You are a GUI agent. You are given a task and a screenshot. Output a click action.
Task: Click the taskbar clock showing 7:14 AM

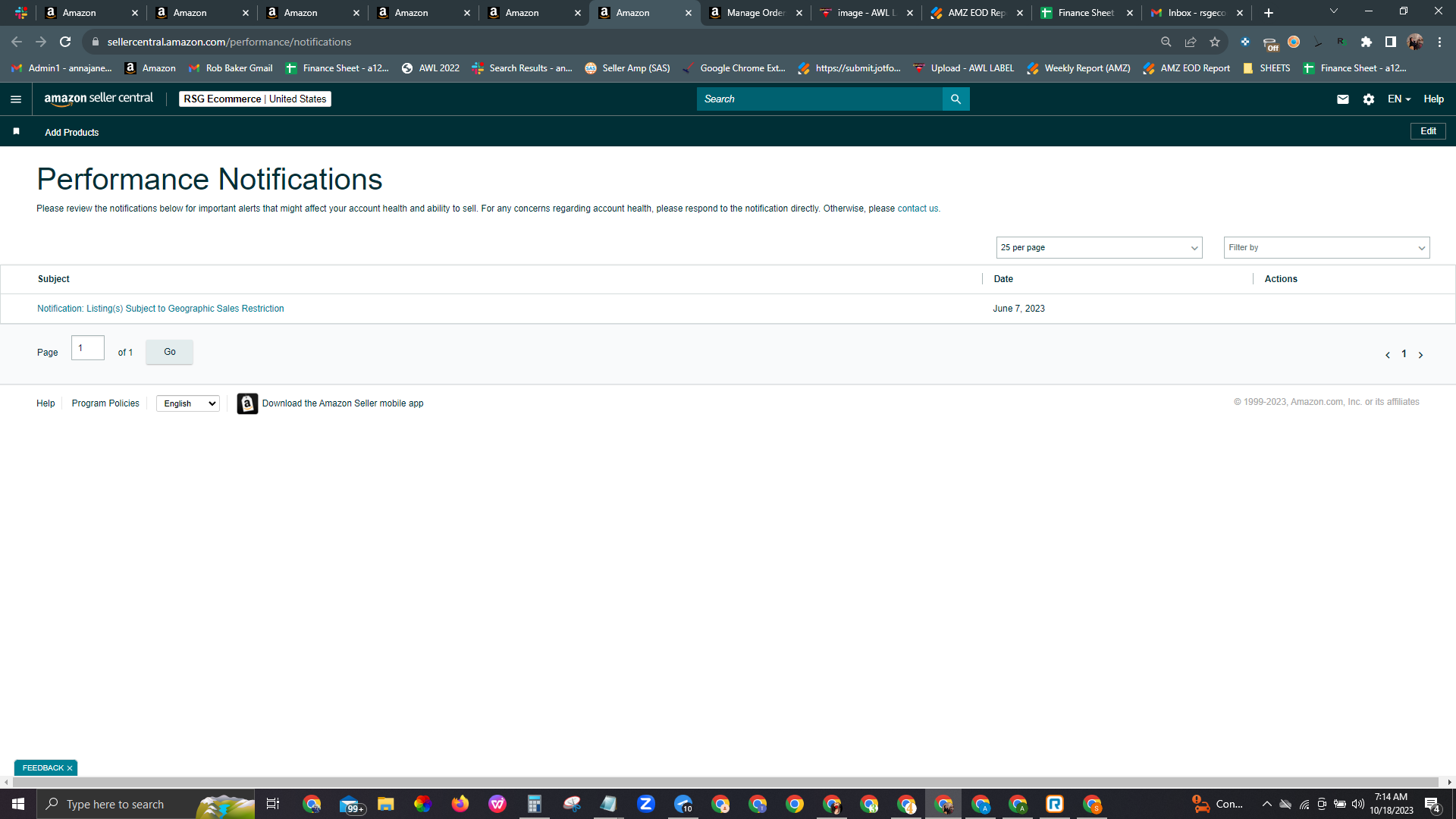pos(1391,804)
